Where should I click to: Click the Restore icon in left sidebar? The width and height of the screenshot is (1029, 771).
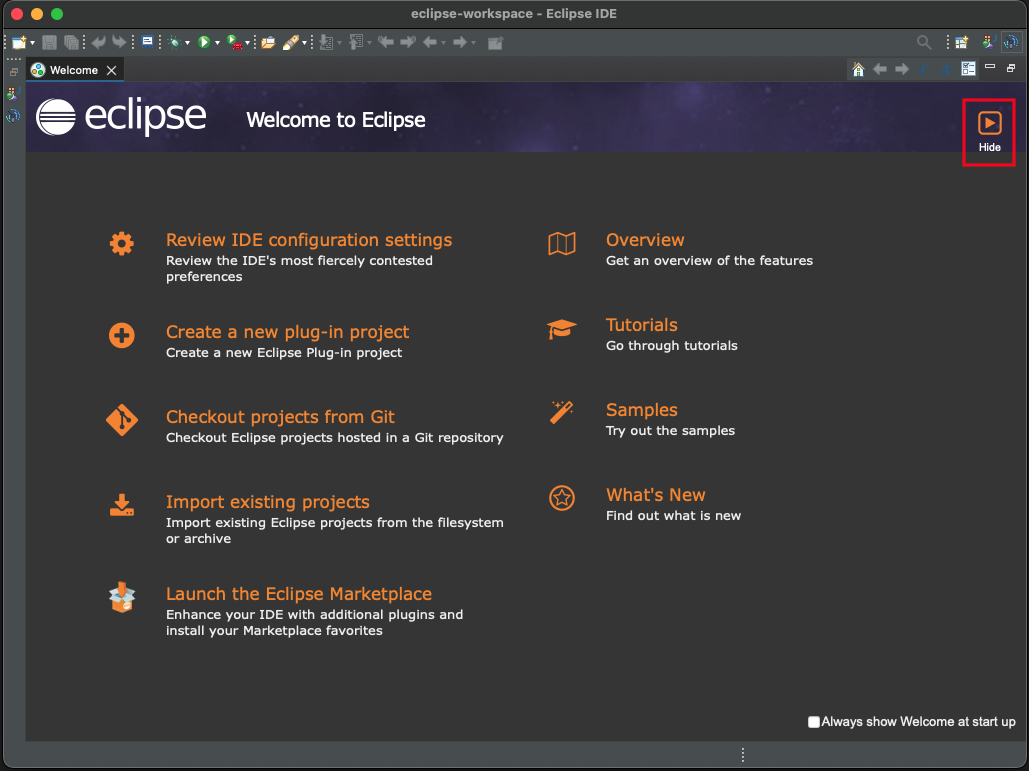pos(14,72)
